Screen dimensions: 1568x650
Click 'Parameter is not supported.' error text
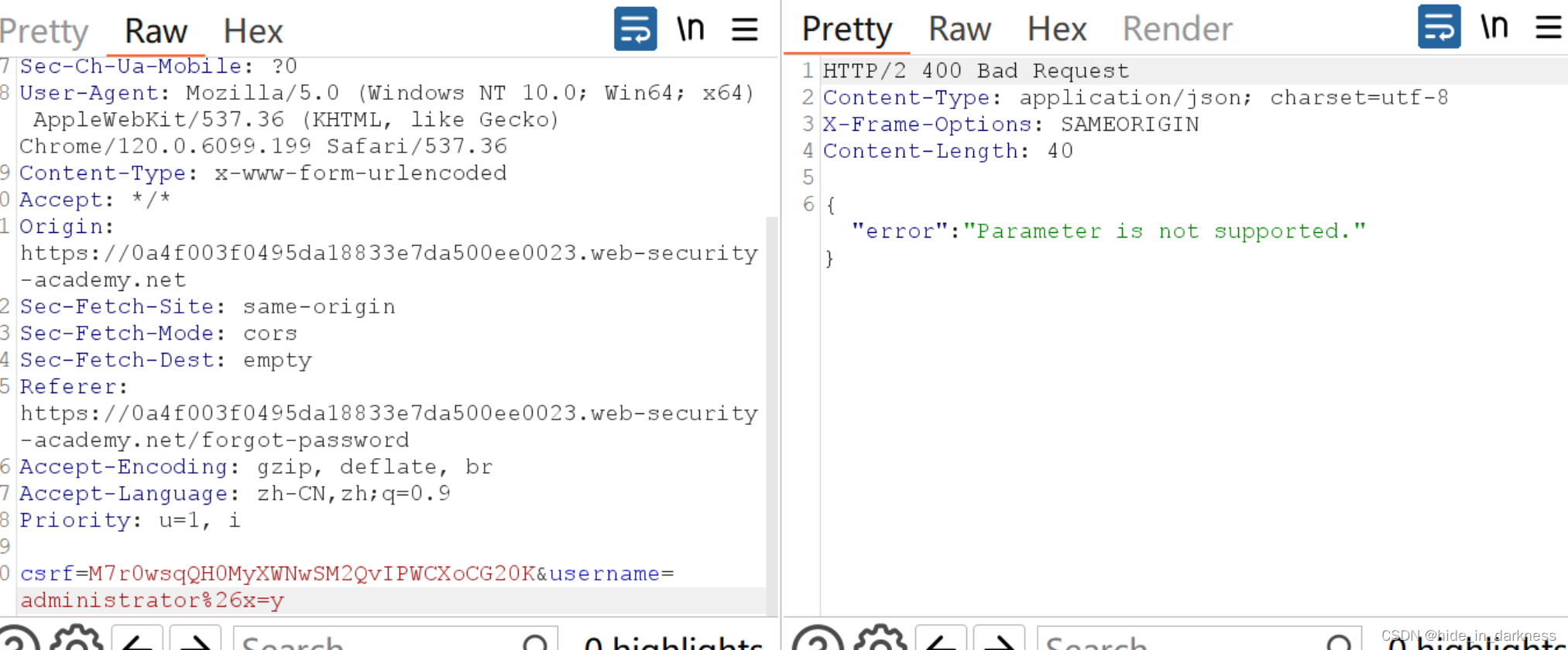pyautogui.click(x=1164, y=231)
